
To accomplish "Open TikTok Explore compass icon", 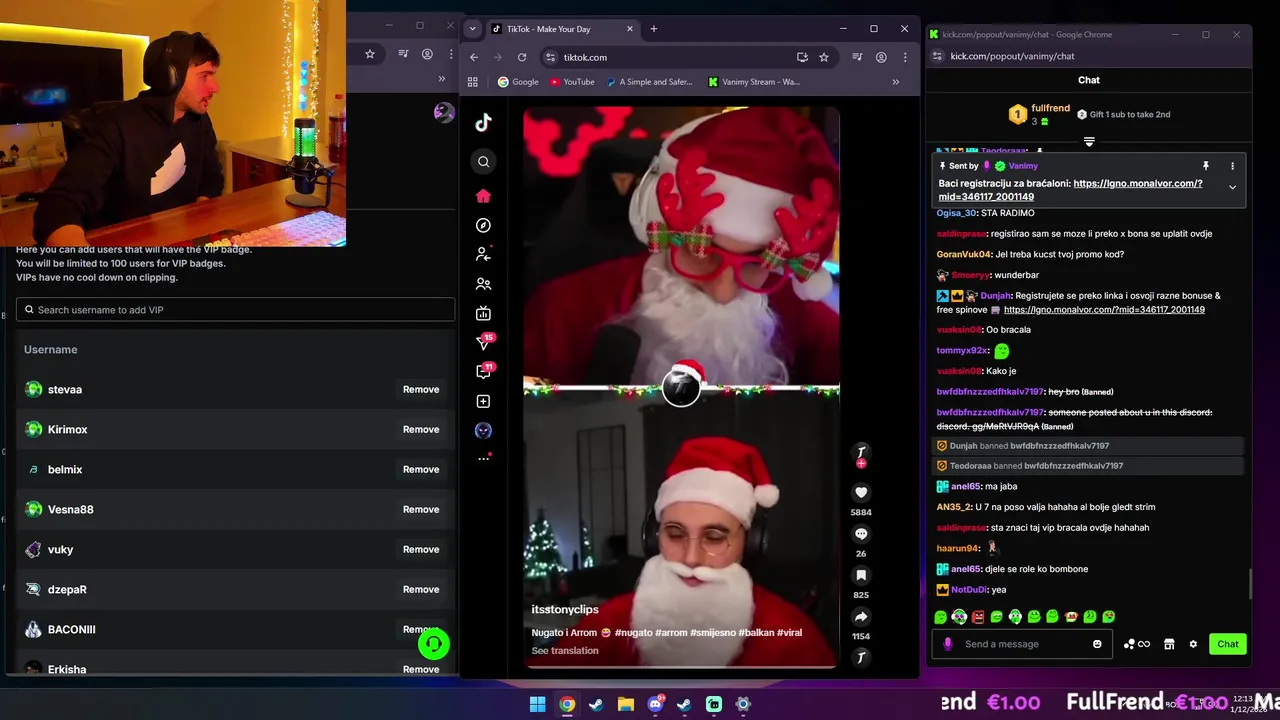I will click(483, 226).
